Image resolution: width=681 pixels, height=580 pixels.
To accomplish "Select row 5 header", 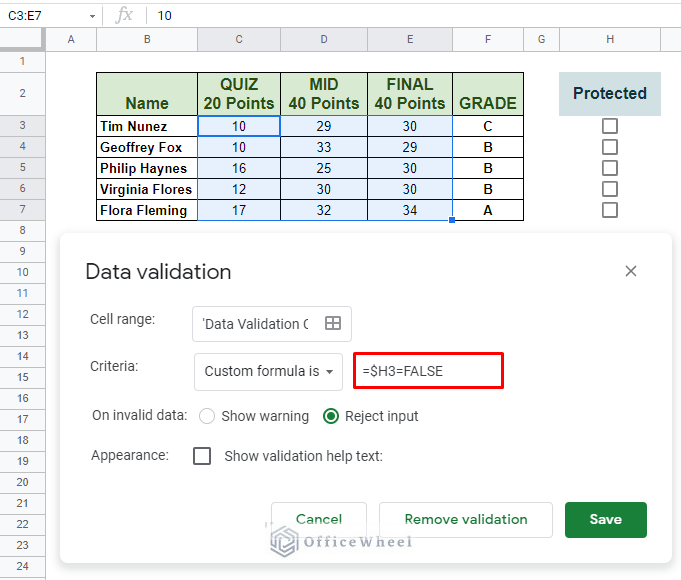I will (x=22, y=168).
